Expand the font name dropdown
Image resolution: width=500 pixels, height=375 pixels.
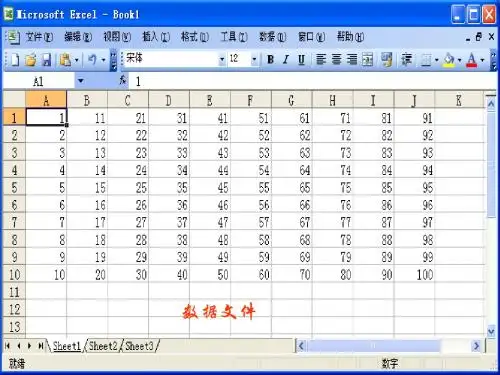pos(222,60)
